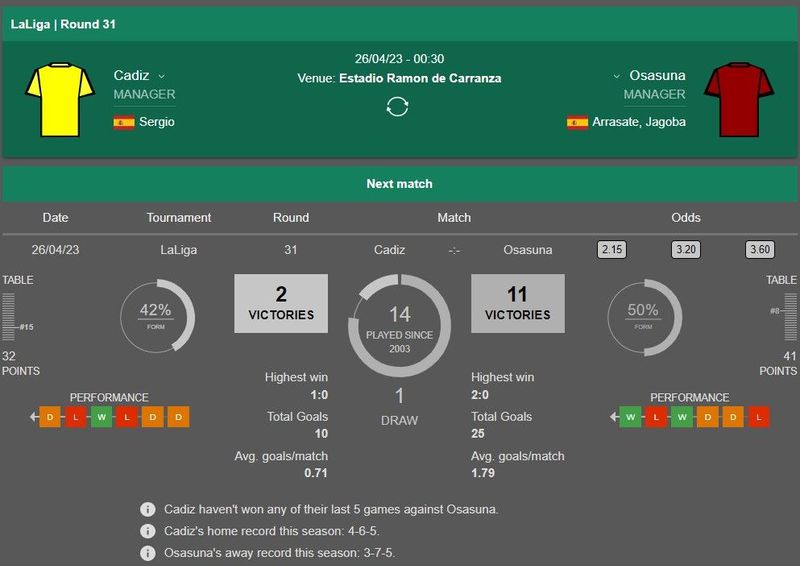Click Osasuna in the match row

528,250
